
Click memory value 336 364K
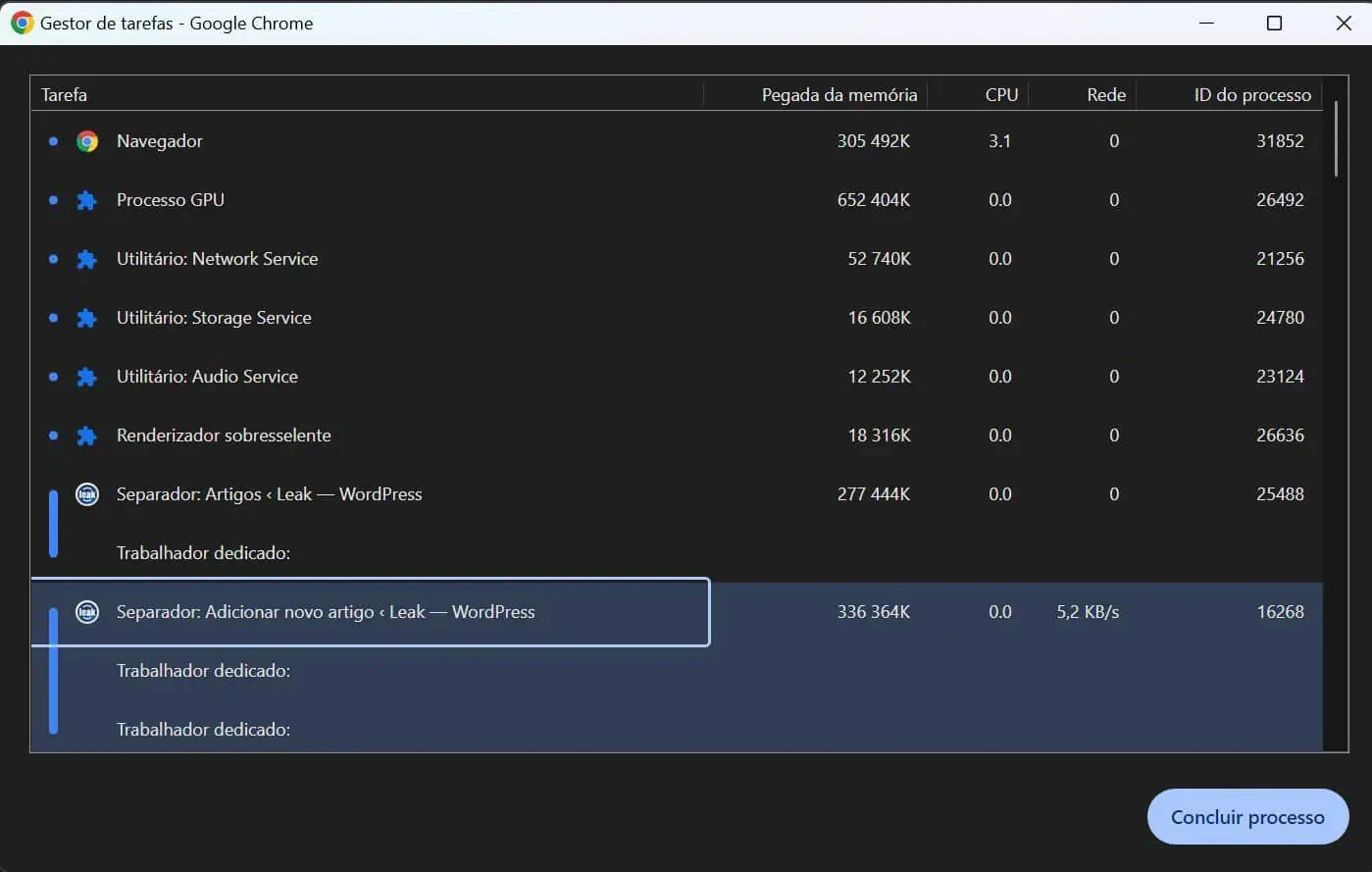click(873, 612)
